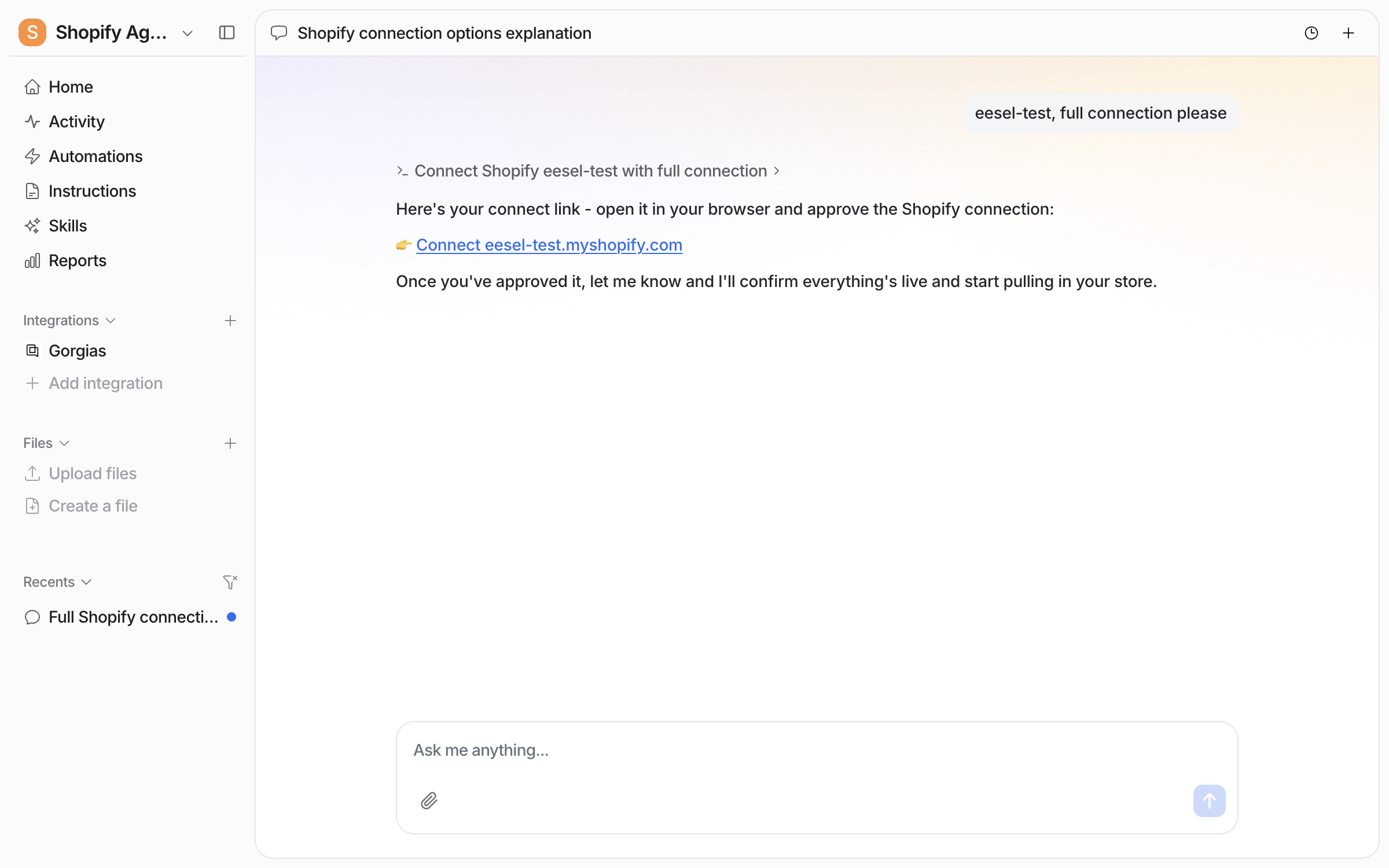Viewport: 1389px width, 868px height.
Task: Click the Shopify connection options explanation title
Action: pyautogui.click(x=444, y=33)
